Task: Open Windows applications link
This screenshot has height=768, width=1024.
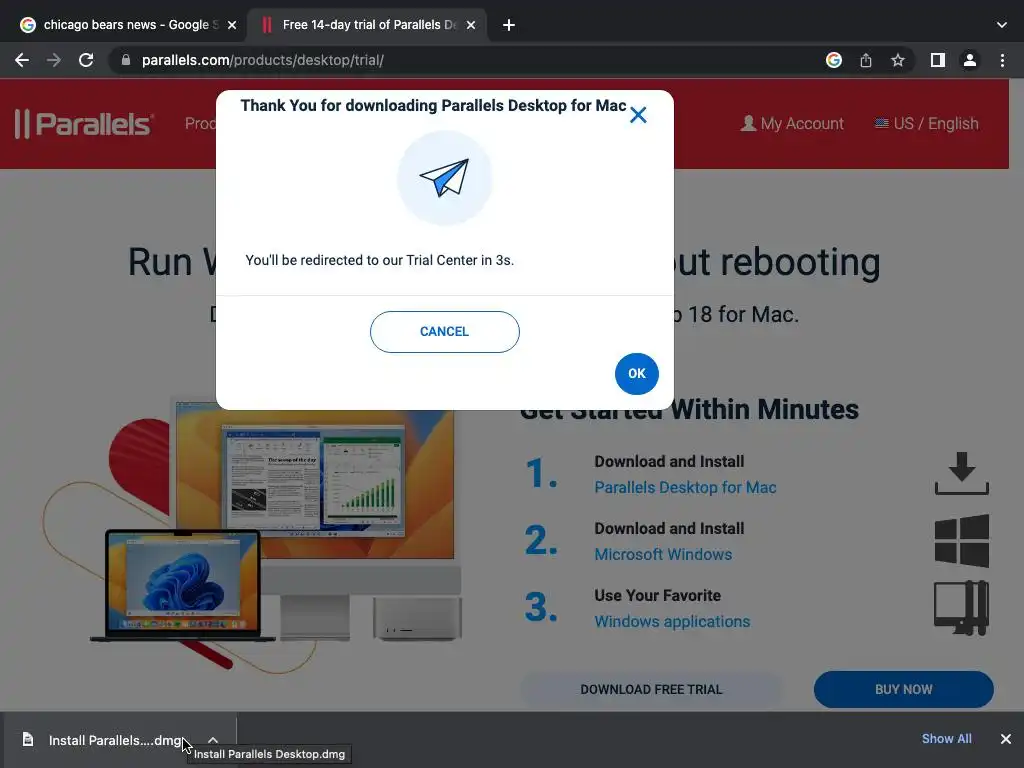Action: [672, 622]
